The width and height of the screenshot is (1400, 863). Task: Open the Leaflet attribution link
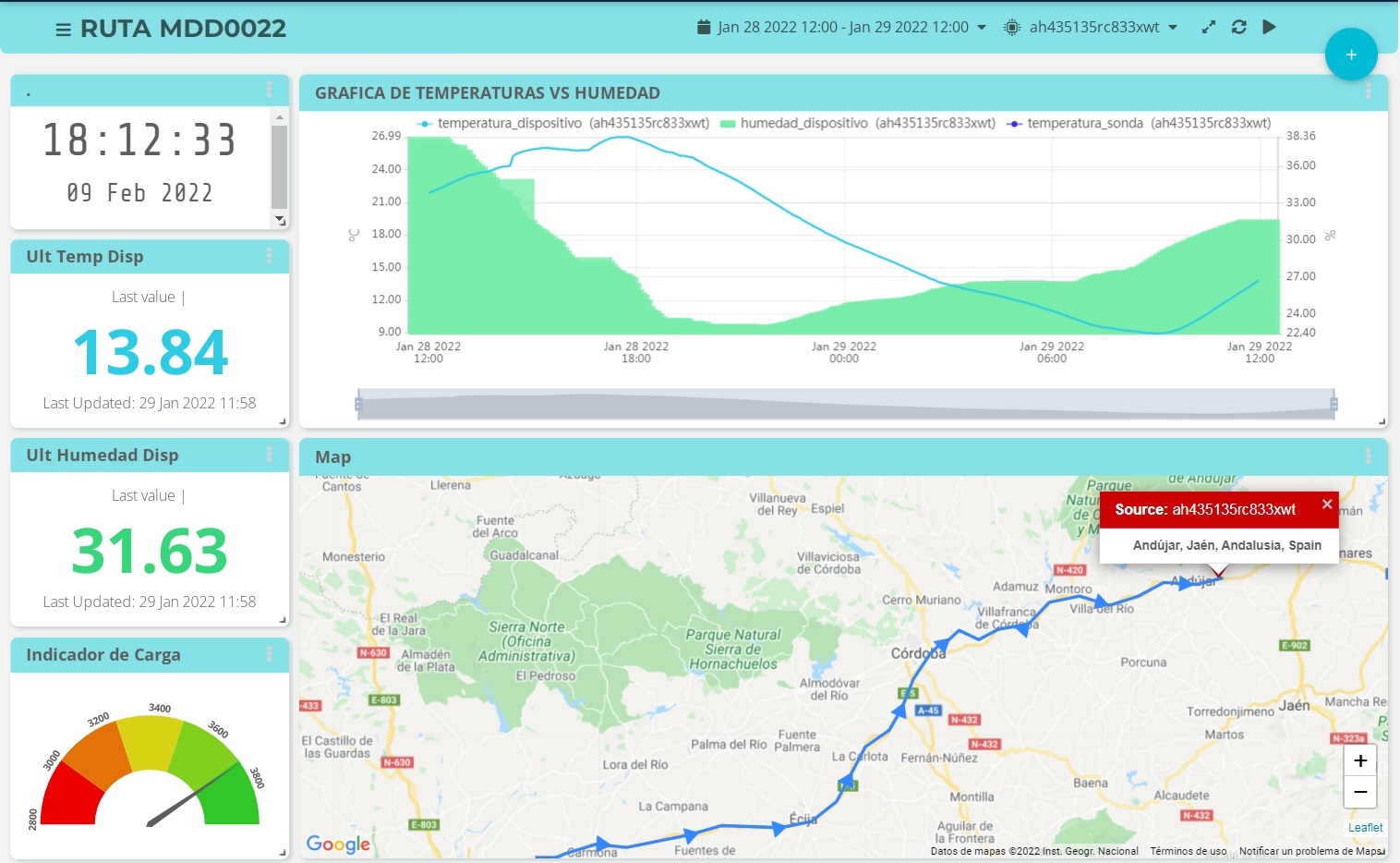(x=1365, y=828)
